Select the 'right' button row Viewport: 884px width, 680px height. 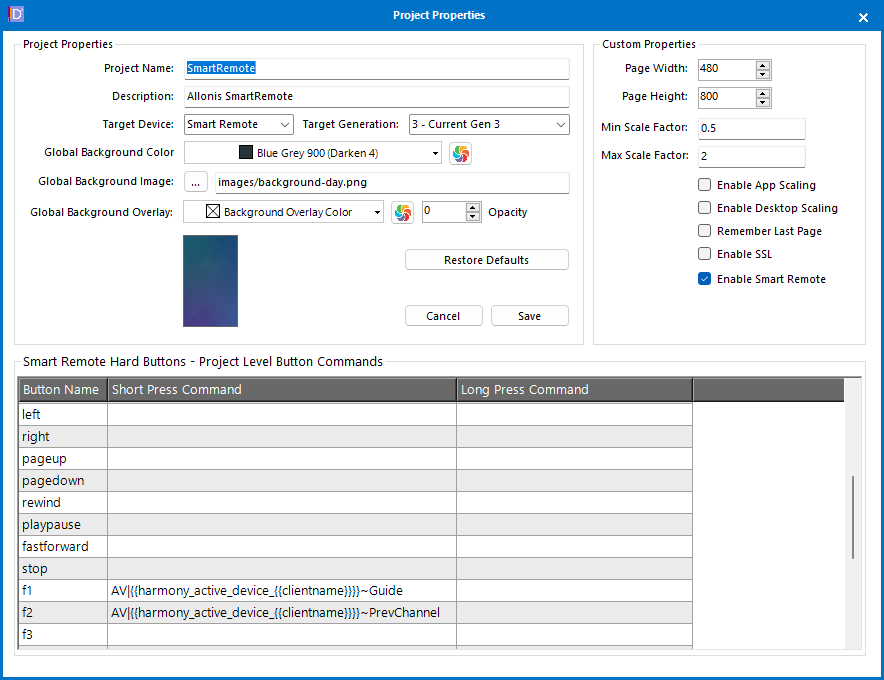tap(356, 436)
